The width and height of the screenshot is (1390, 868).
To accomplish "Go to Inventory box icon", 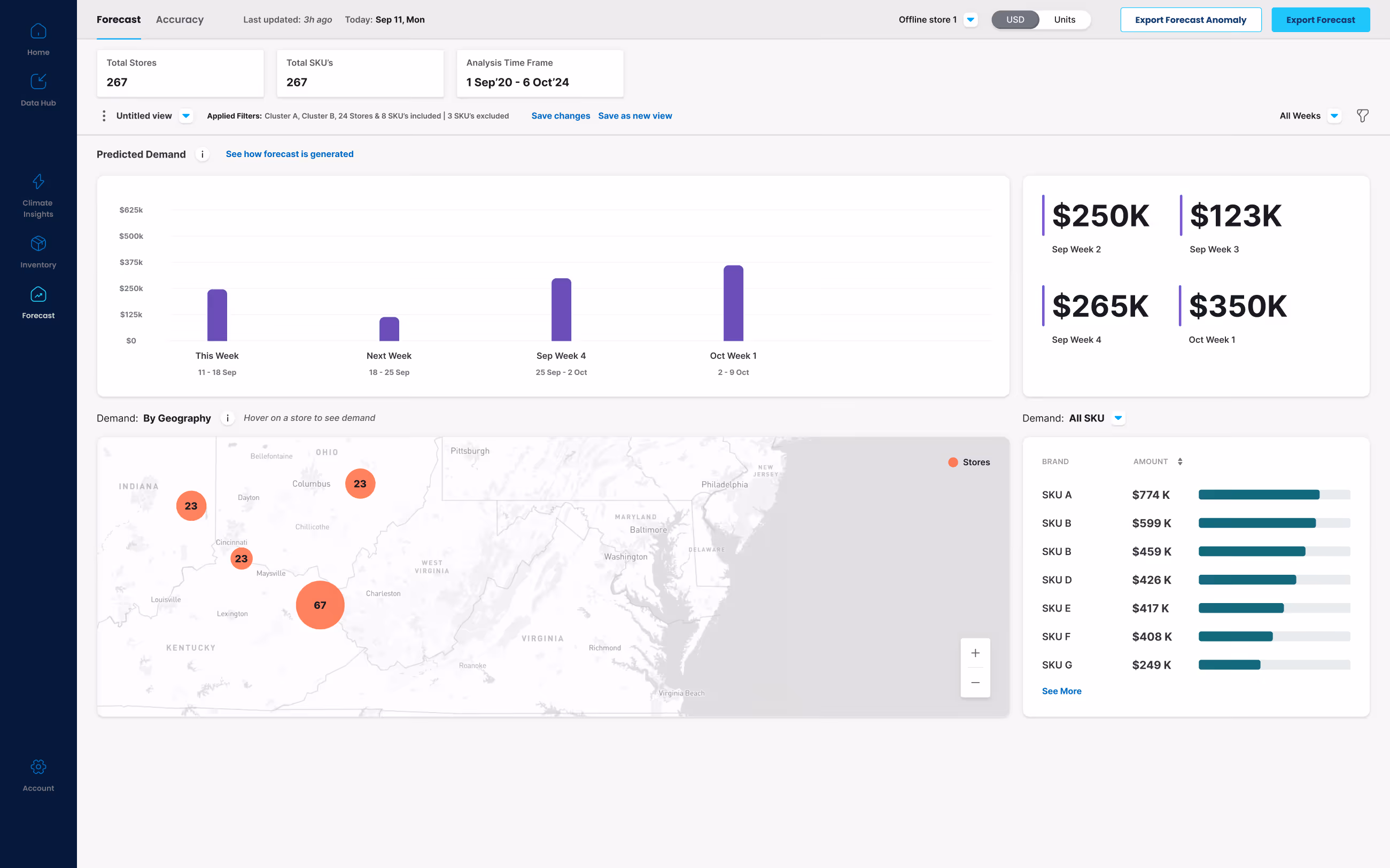I will pyautogui.click(x=38, y=244).
